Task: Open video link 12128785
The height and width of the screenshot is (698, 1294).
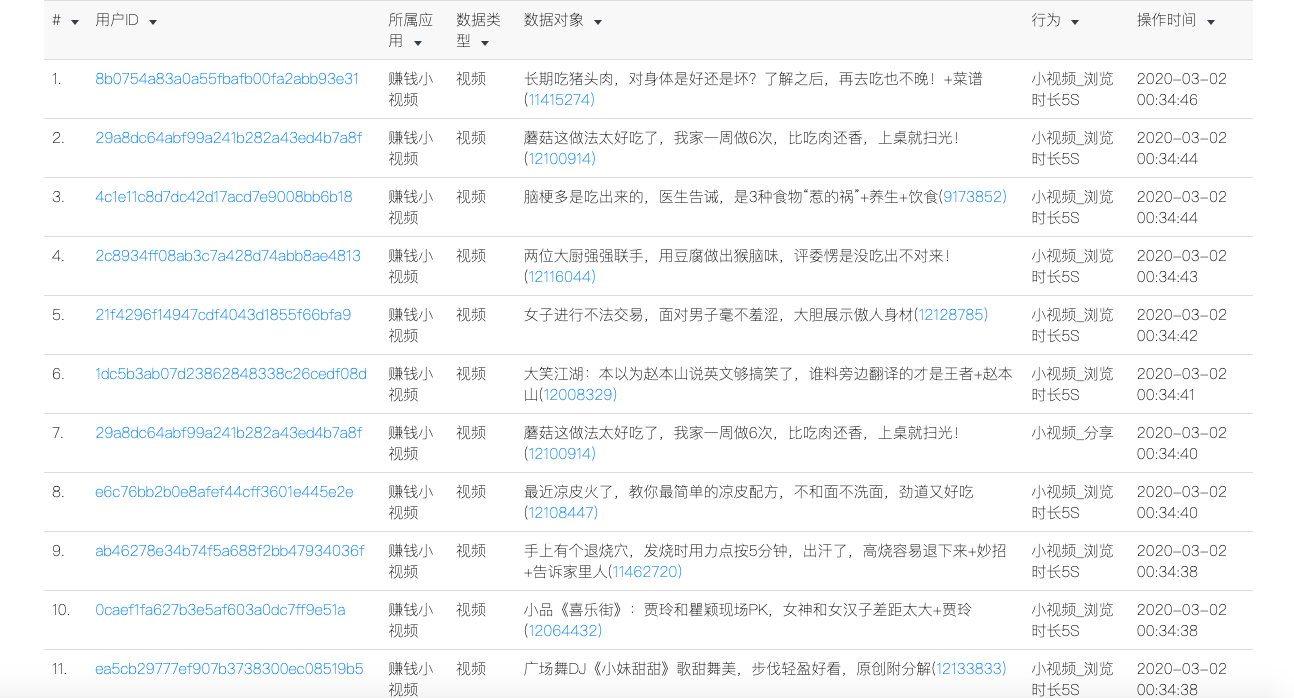Action: pyautogui.click(x=951, y=315)
